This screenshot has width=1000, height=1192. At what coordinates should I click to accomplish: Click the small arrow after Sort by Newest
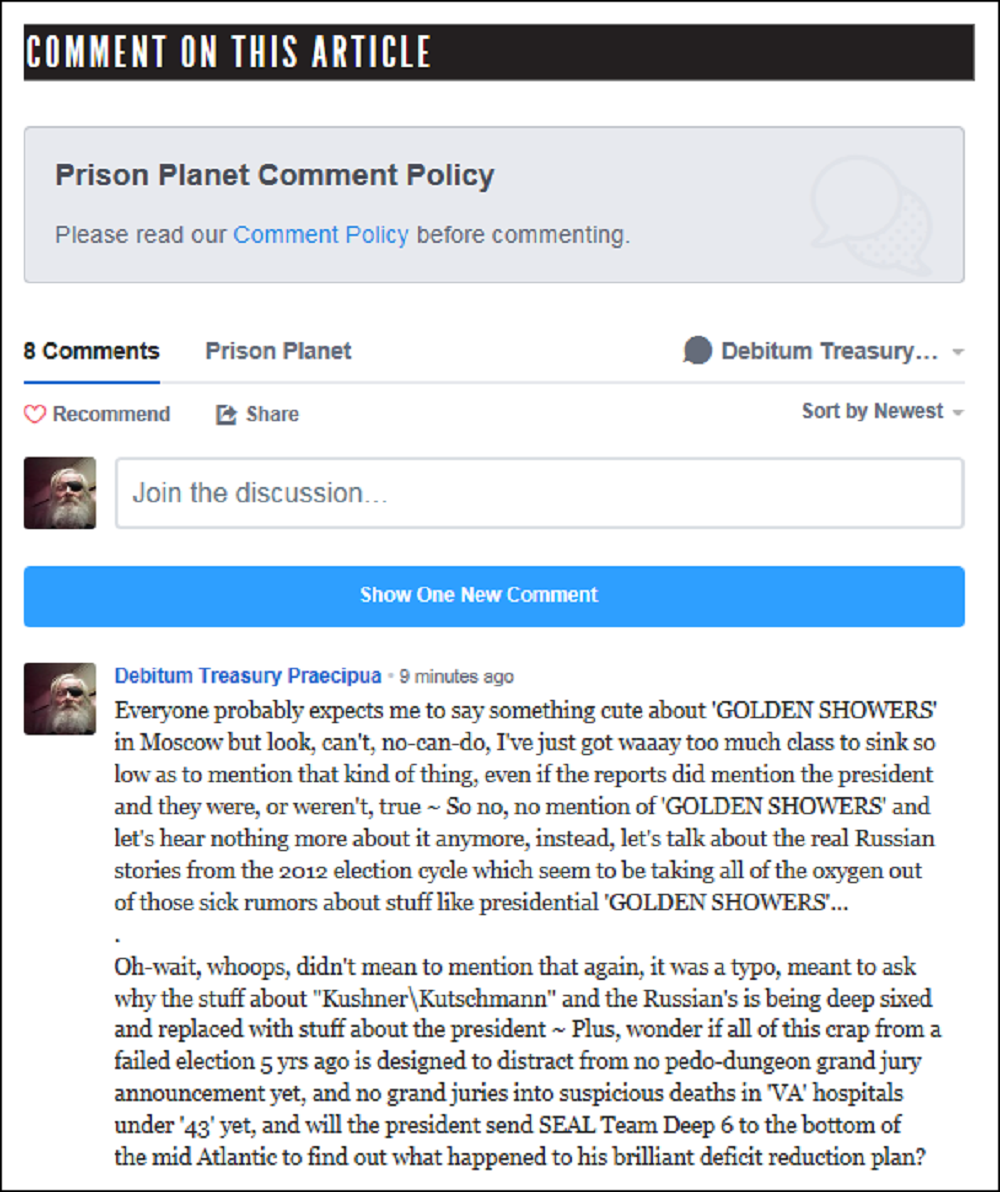958,412
